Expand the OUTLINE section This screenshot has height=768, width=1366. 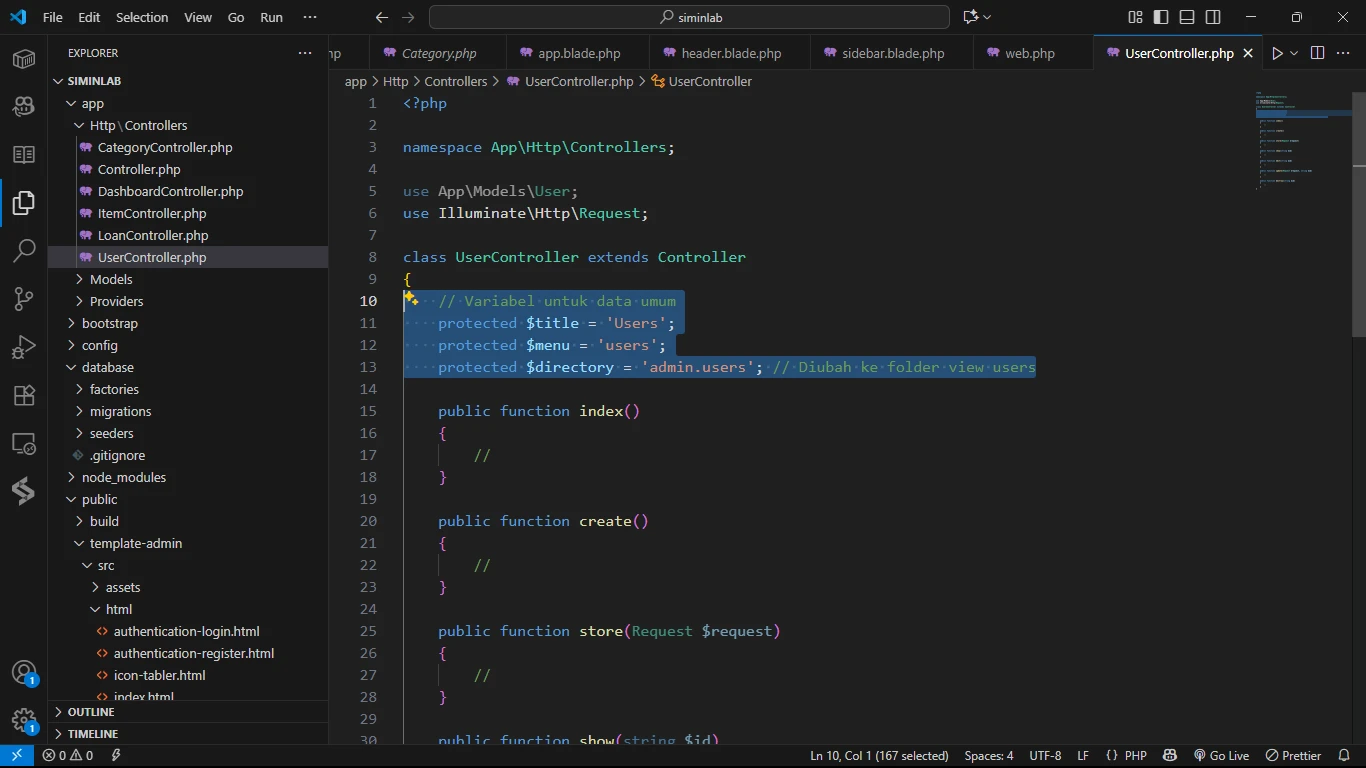(91, 712)
